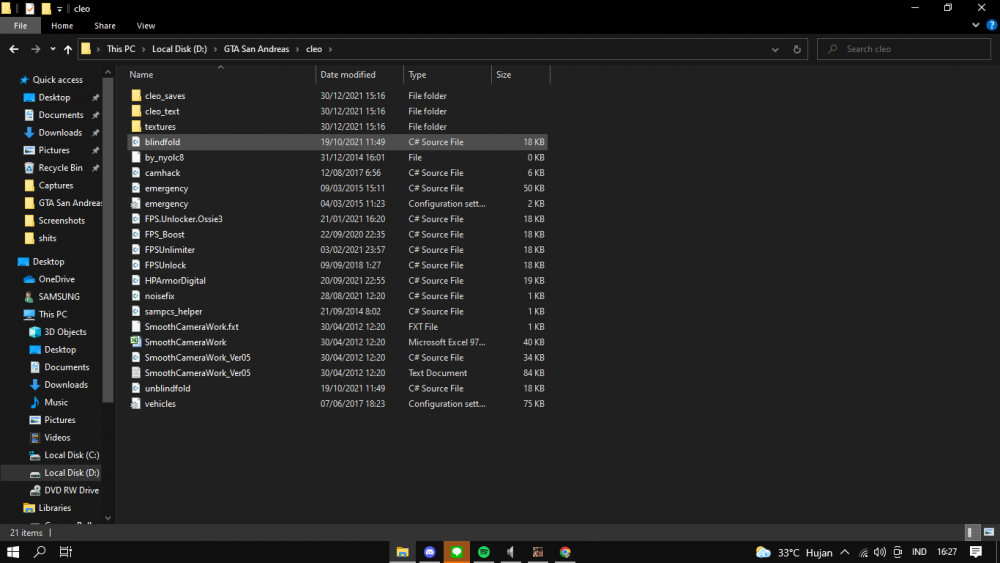Open the Explorer help icon
Viewport: 1000px width, 563px height.
tap(992, 26)
